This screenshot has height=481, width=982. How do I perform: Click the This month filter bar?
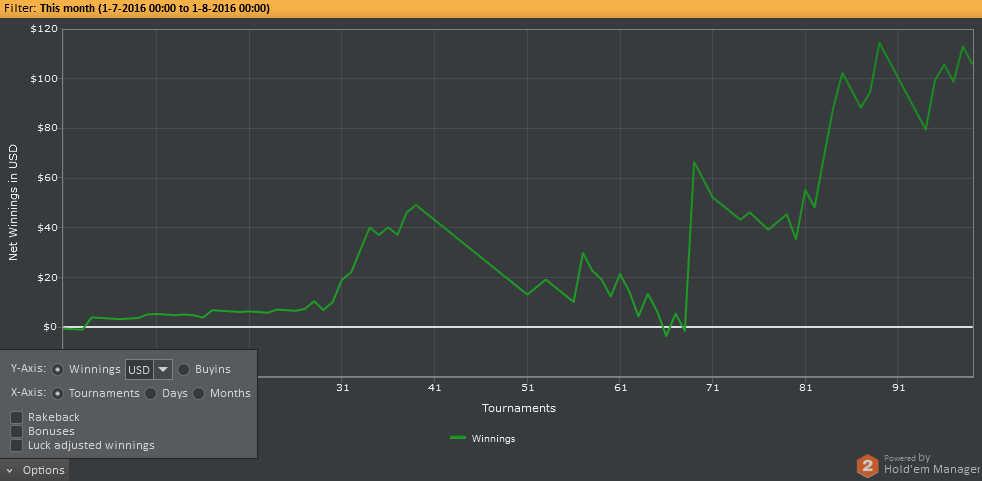coord(491,8)
